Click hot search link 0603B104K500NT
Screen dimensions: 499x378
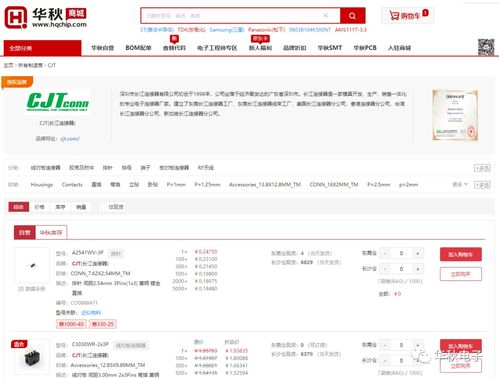[x=310, y=30]
